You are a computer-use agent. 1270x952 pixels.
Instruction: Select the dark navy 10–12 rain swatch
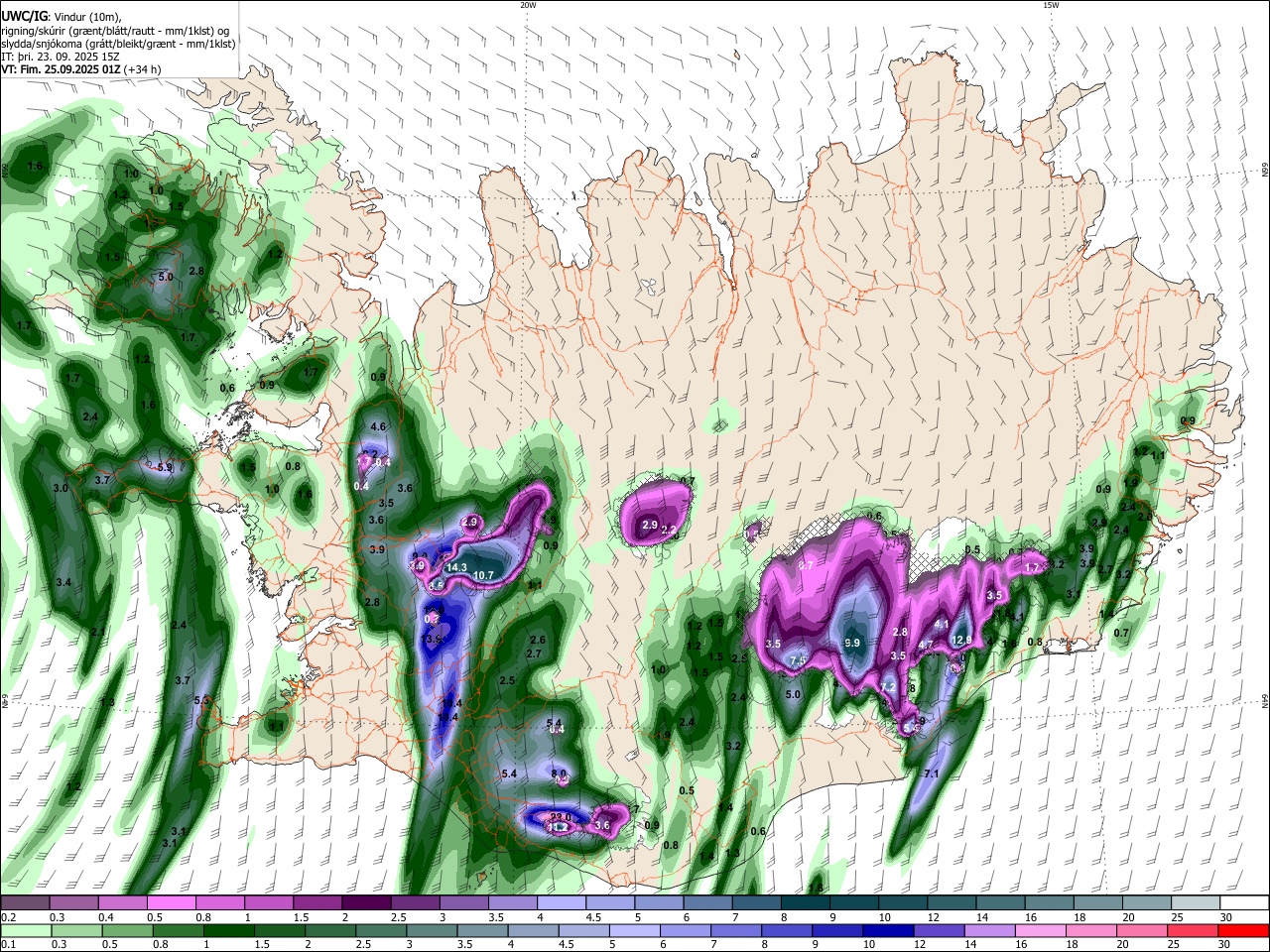click(x=888, y=930)
